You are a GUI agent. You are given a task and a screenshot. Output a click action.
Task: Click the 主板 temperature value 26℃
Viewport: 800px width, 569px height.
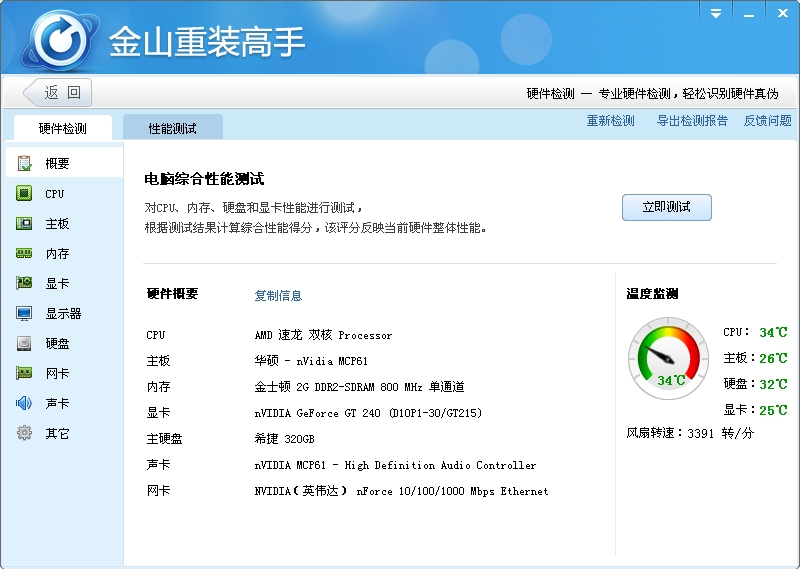pyautogui.click(x=773, y=359)
